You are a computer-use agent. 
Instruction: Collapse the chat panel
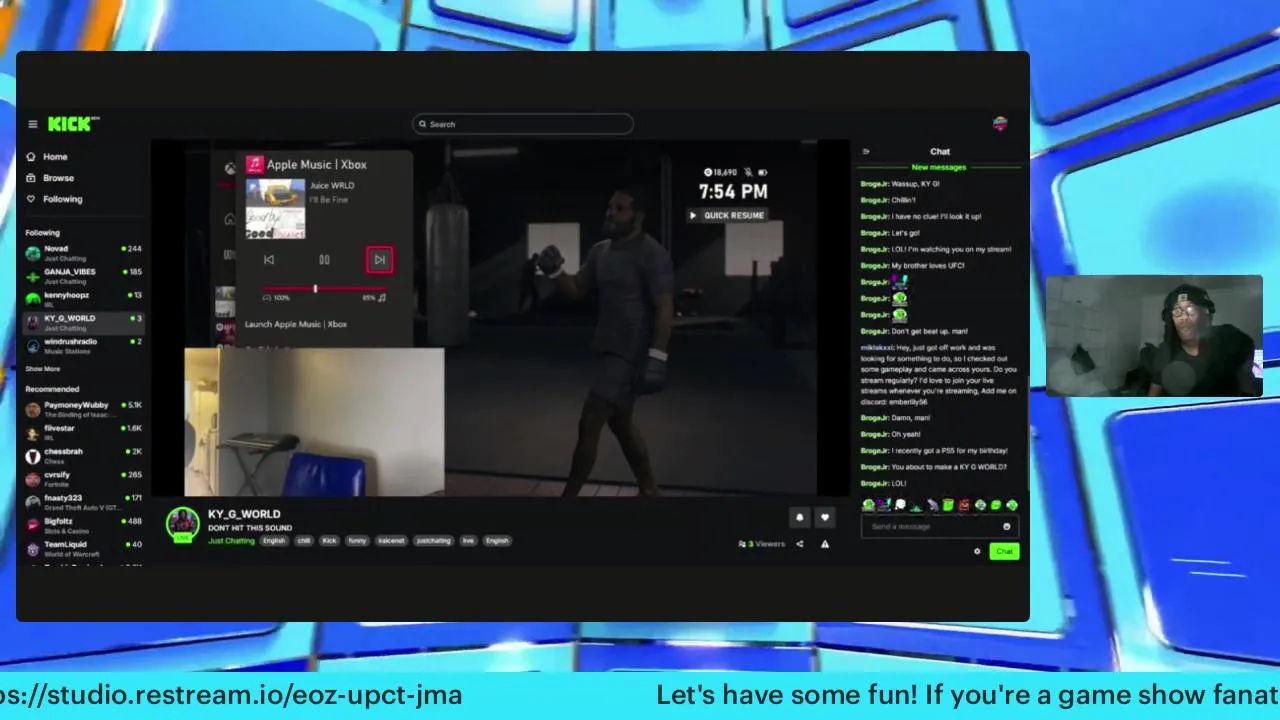click(x=866, y=152)
